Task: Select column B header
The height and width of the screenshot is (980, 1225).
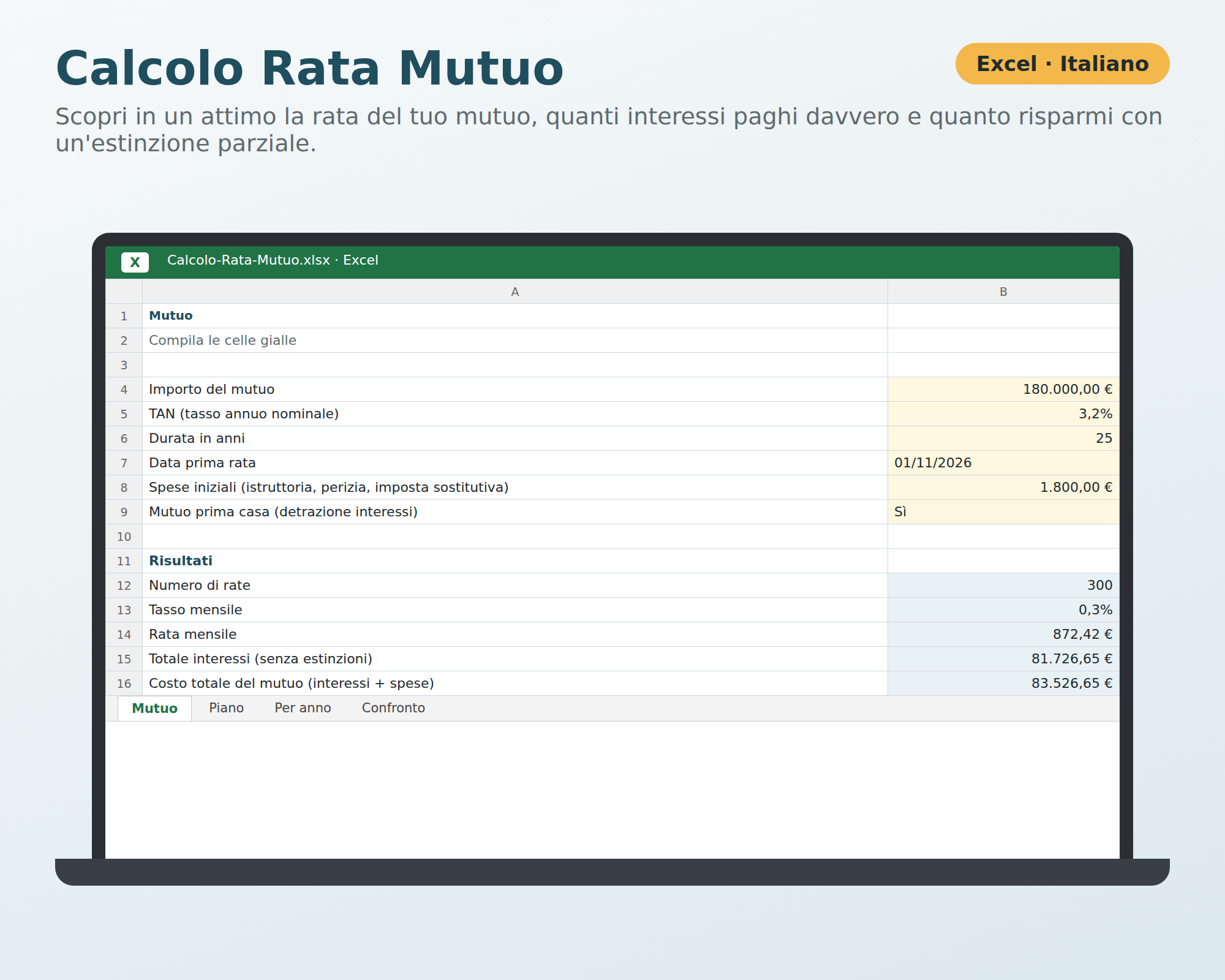Action: click(x=1003, y=292)
